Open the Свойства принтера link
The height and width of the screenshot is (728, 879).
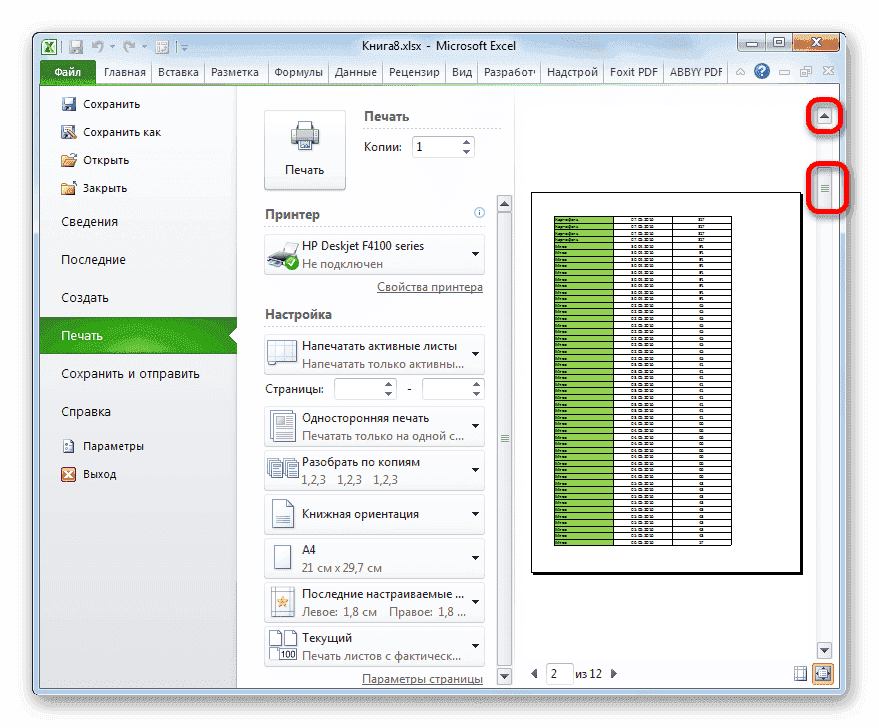tap(428, 286)
